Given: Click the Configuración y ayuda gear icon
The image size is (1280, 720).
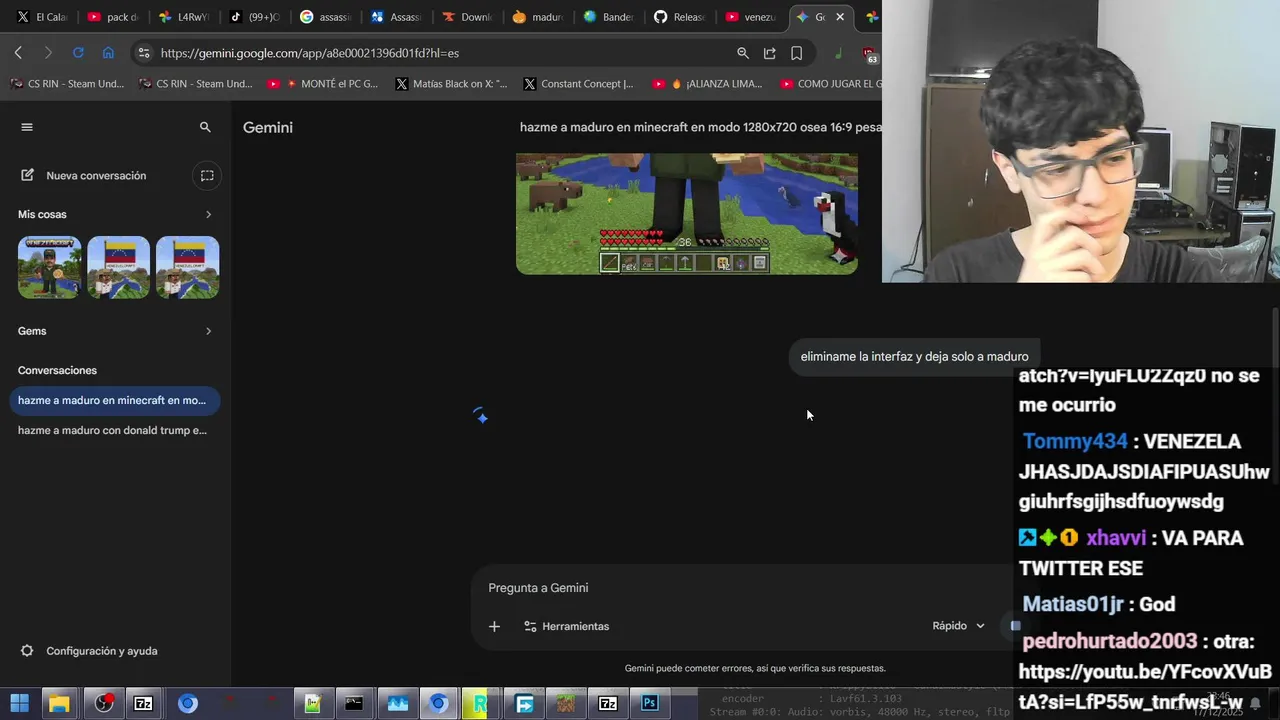Looking at the screenshot, I should [27, 651].
